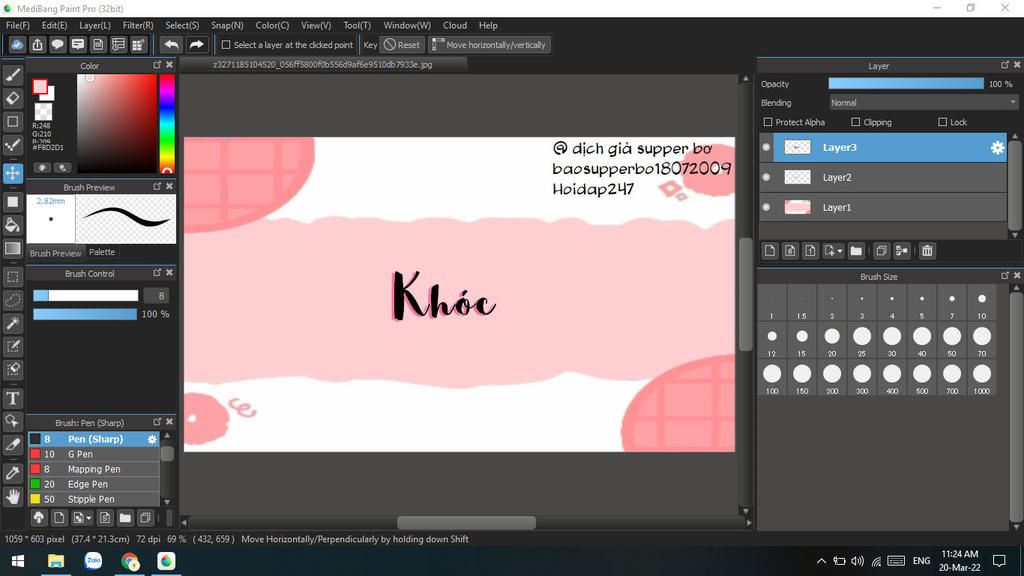Click the hue color bar

tap(167, 123)
